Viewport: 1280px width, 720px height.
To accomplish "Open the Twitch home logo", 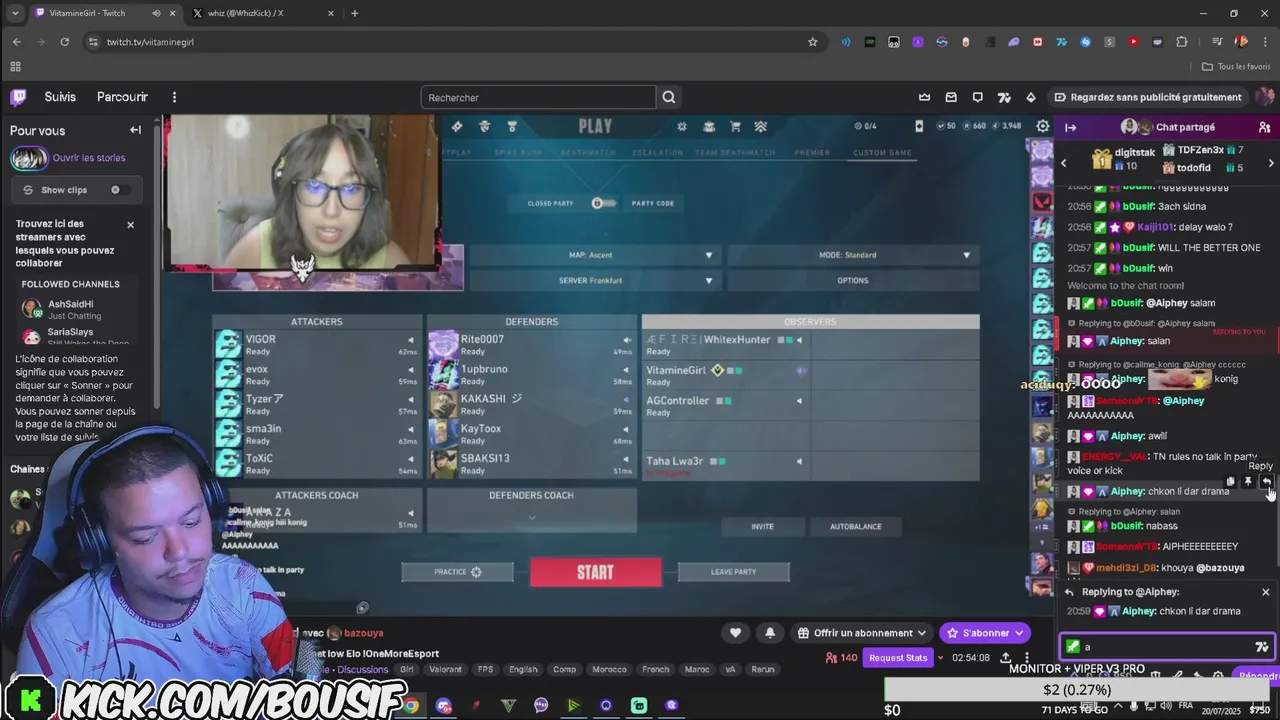I will coord(18,97).
